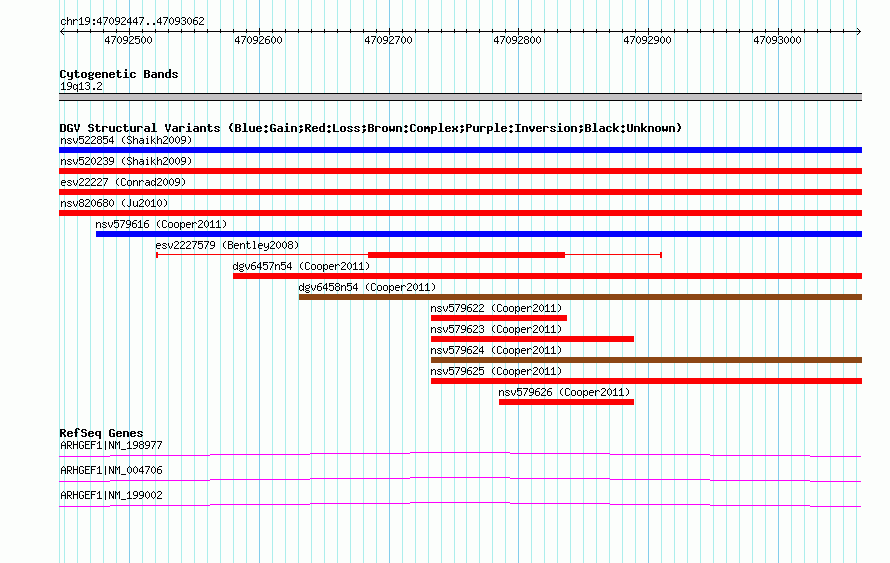
Task: Select the blue nsv579616 gain bar
Action: point(478,234)
